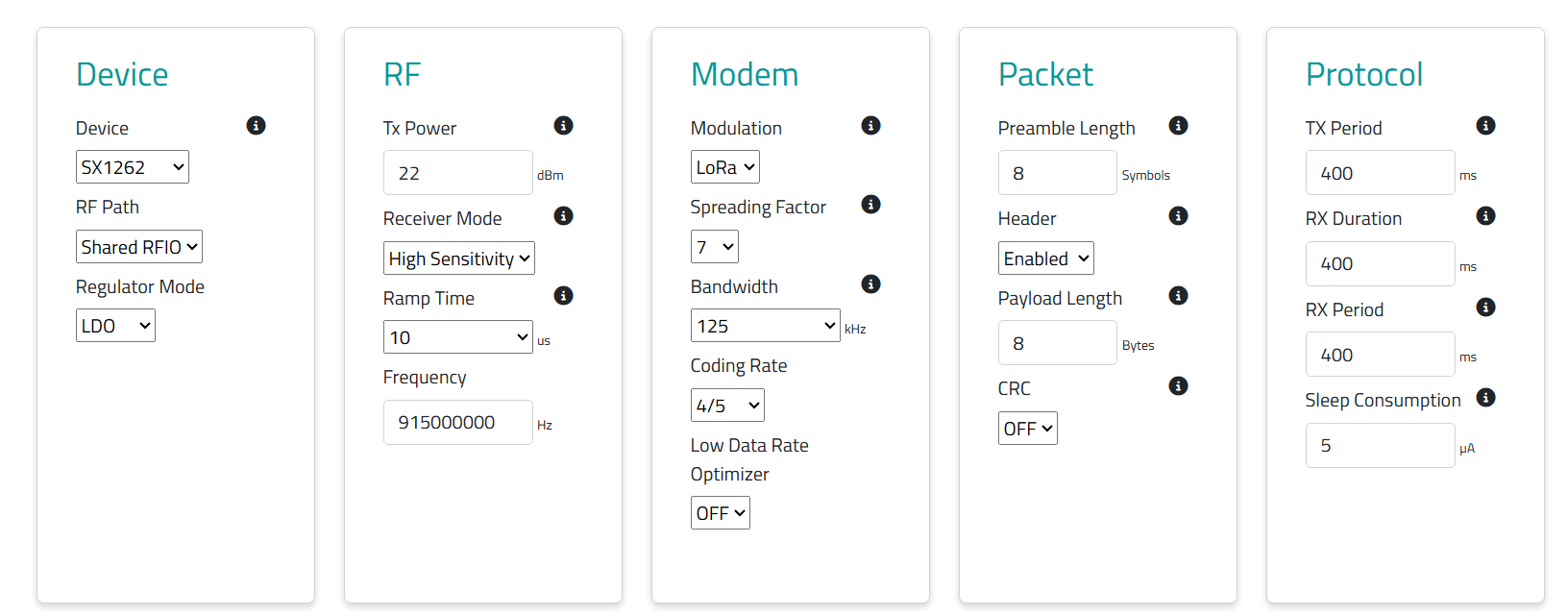Open High Sensitivity receiver mode dropdown
Screen dimensions: 1568x616
(459, 259)
